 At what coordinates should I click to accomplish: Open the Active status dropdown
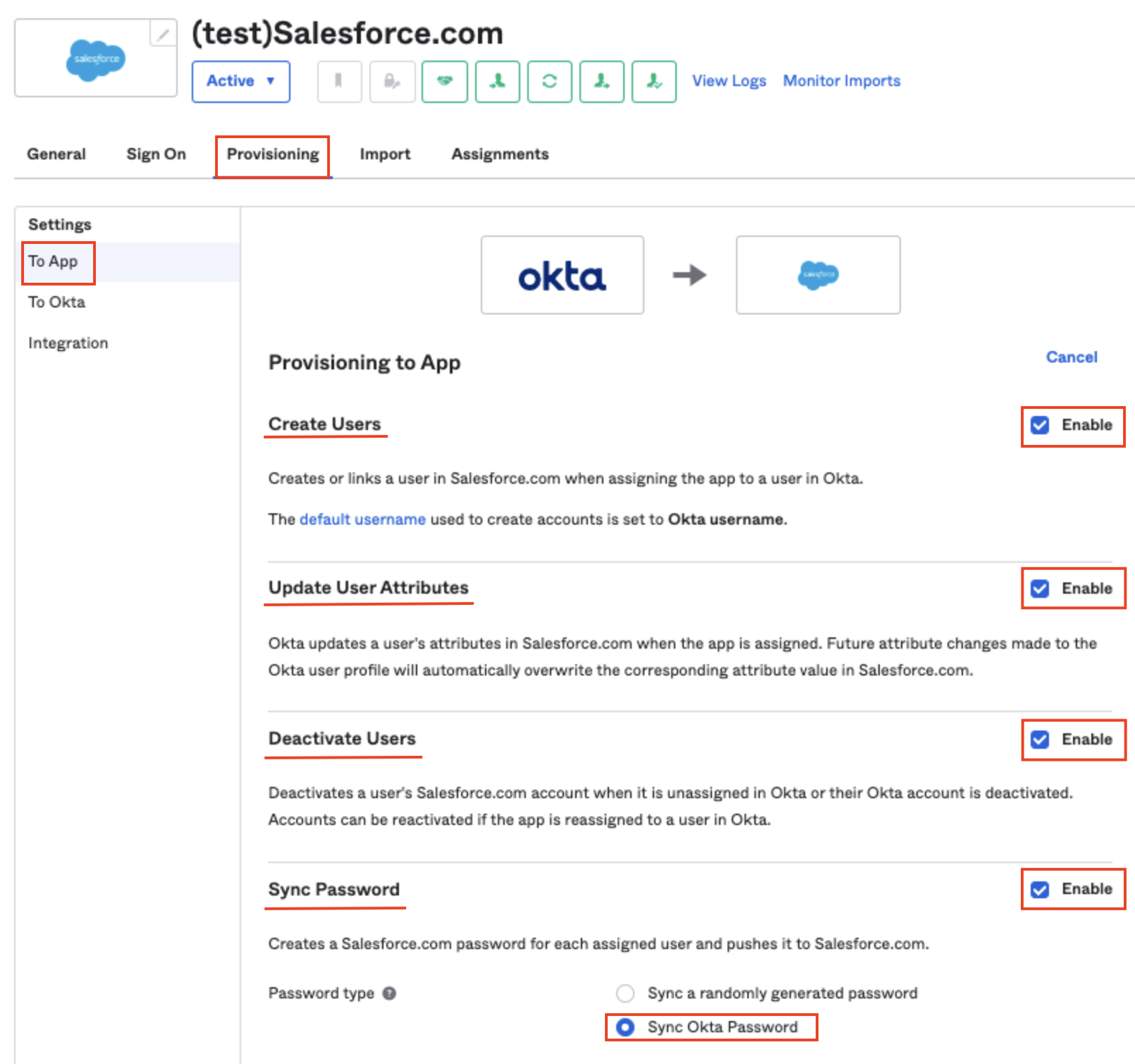point(240,82)
